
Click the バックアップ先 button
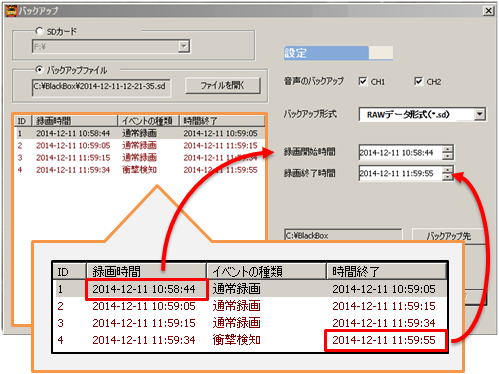pyautogui.click(x=448, y=235)
